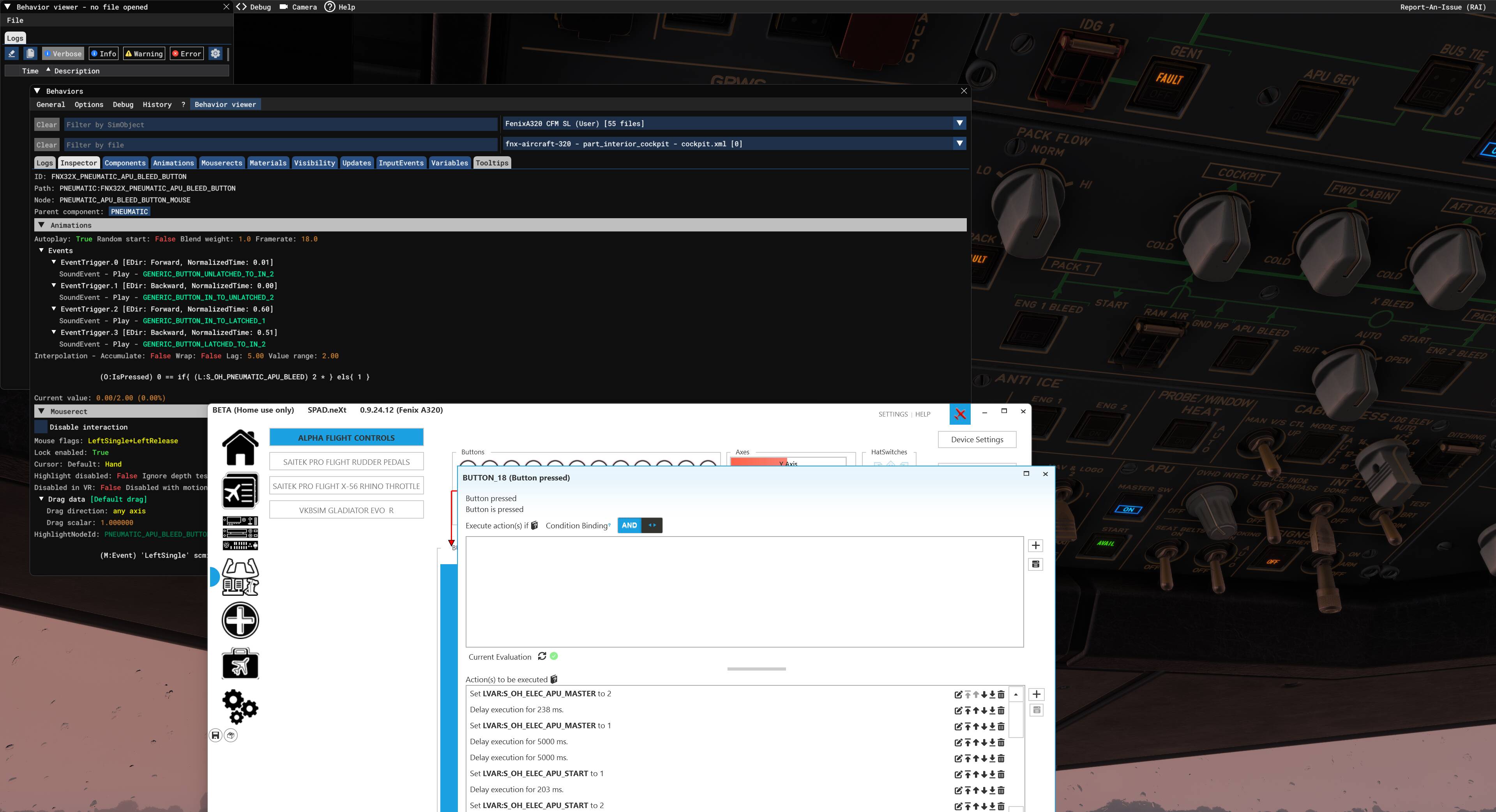
Task: Select SAITEK PRO FLIGHT RUDDER PEDALS device
Action: [x=346, y=462]
